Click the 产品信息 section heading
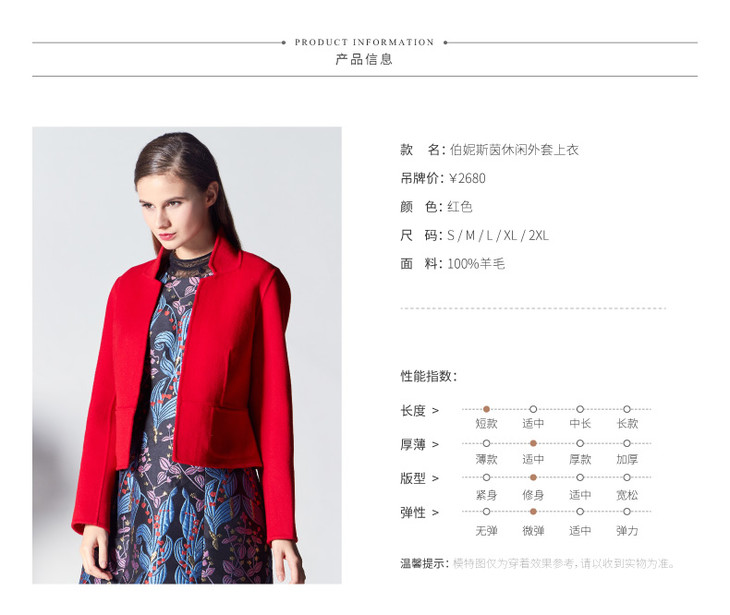 364,59
